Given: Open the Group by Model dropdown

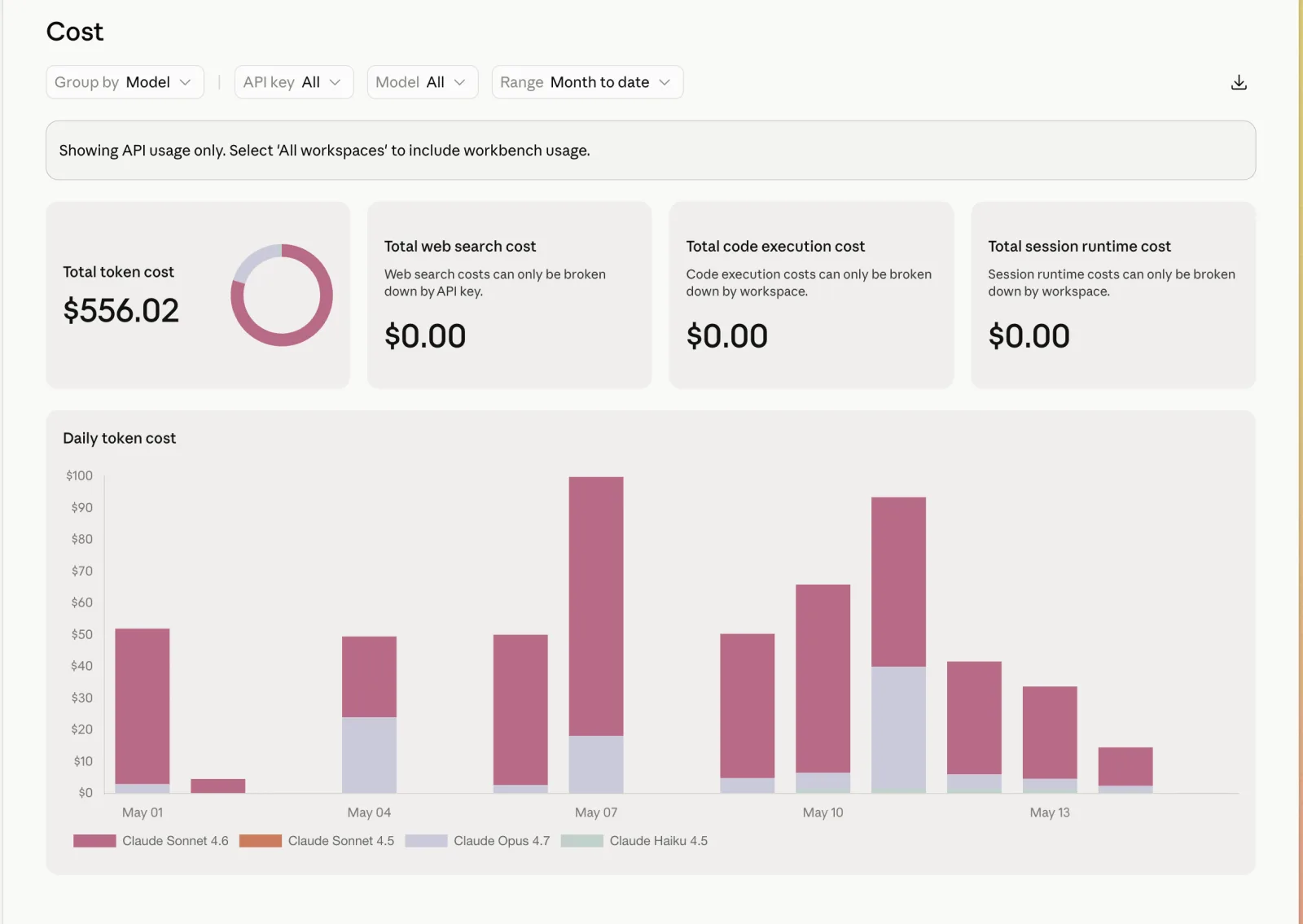Looking at the screenshot, I should (125, 82).
